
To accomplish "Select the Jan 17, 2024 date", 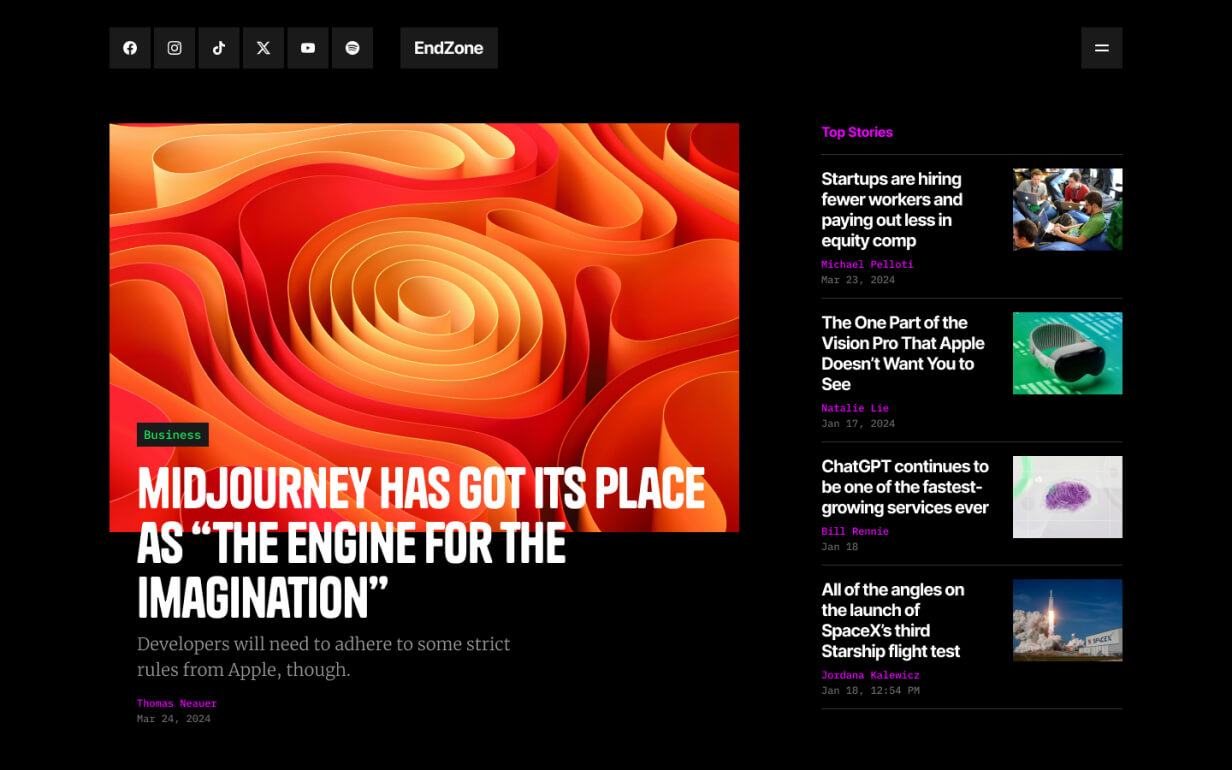I will pos(858,424).
